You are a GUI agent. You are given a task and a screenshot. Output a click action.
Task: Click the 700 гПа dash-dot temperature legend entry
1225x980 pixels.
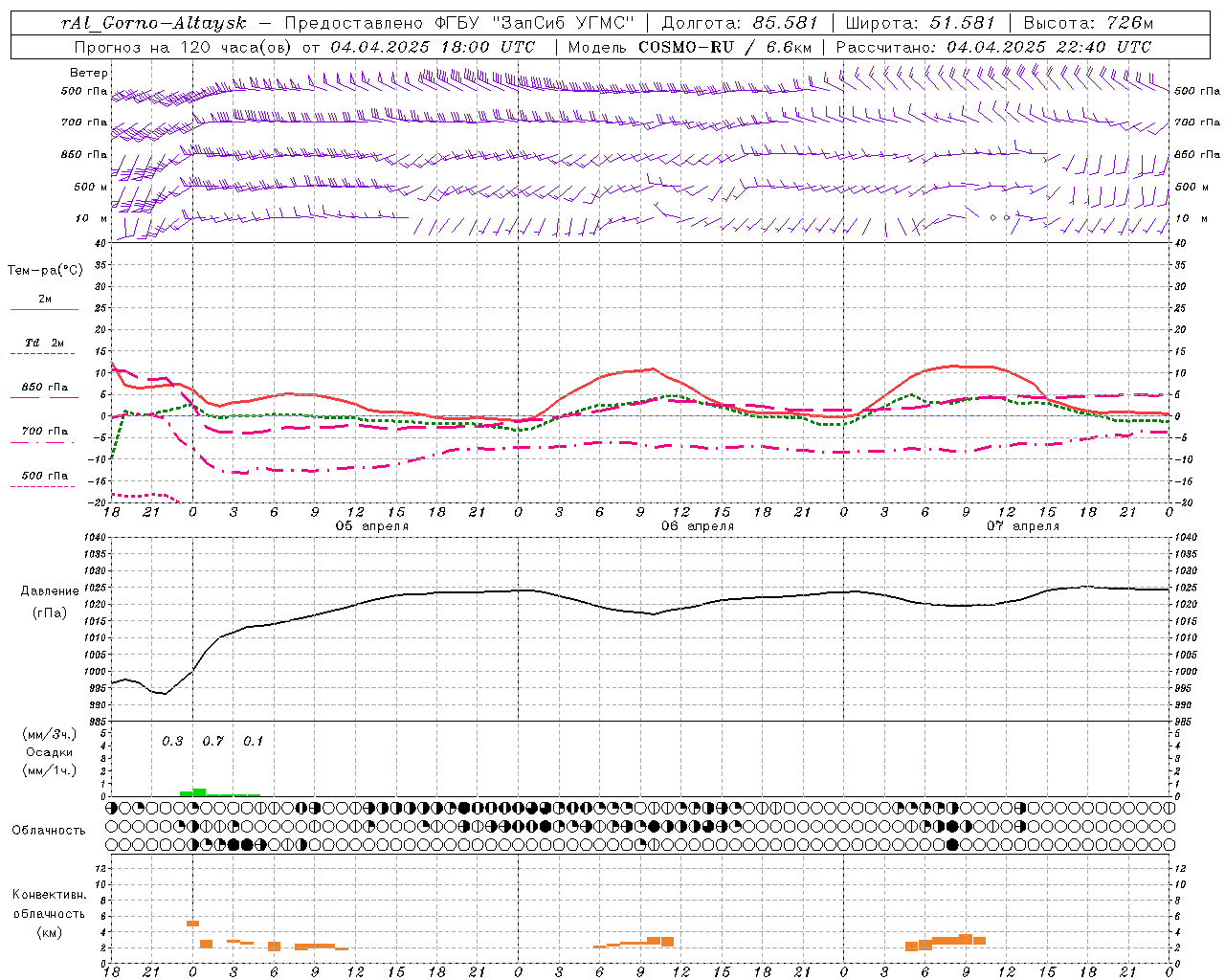[x=44, y=432]
